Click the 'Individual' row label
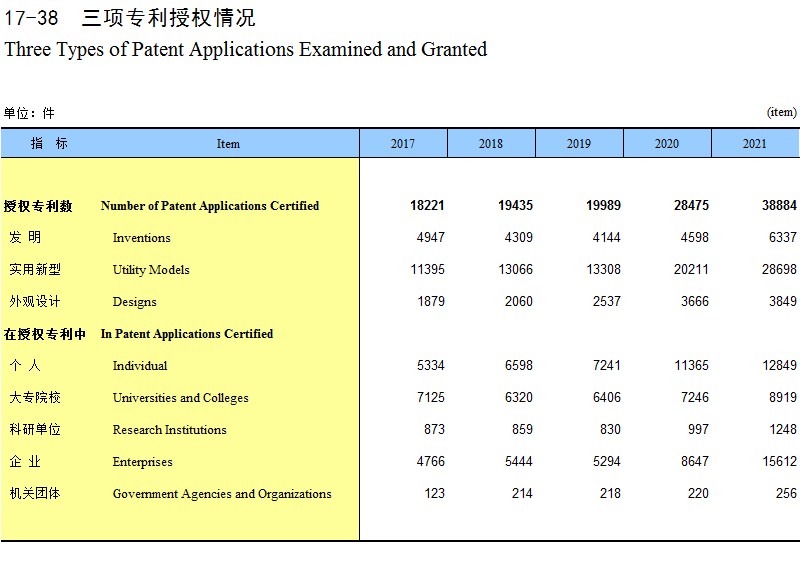The image size is (800, 574). tap(140, 366)
